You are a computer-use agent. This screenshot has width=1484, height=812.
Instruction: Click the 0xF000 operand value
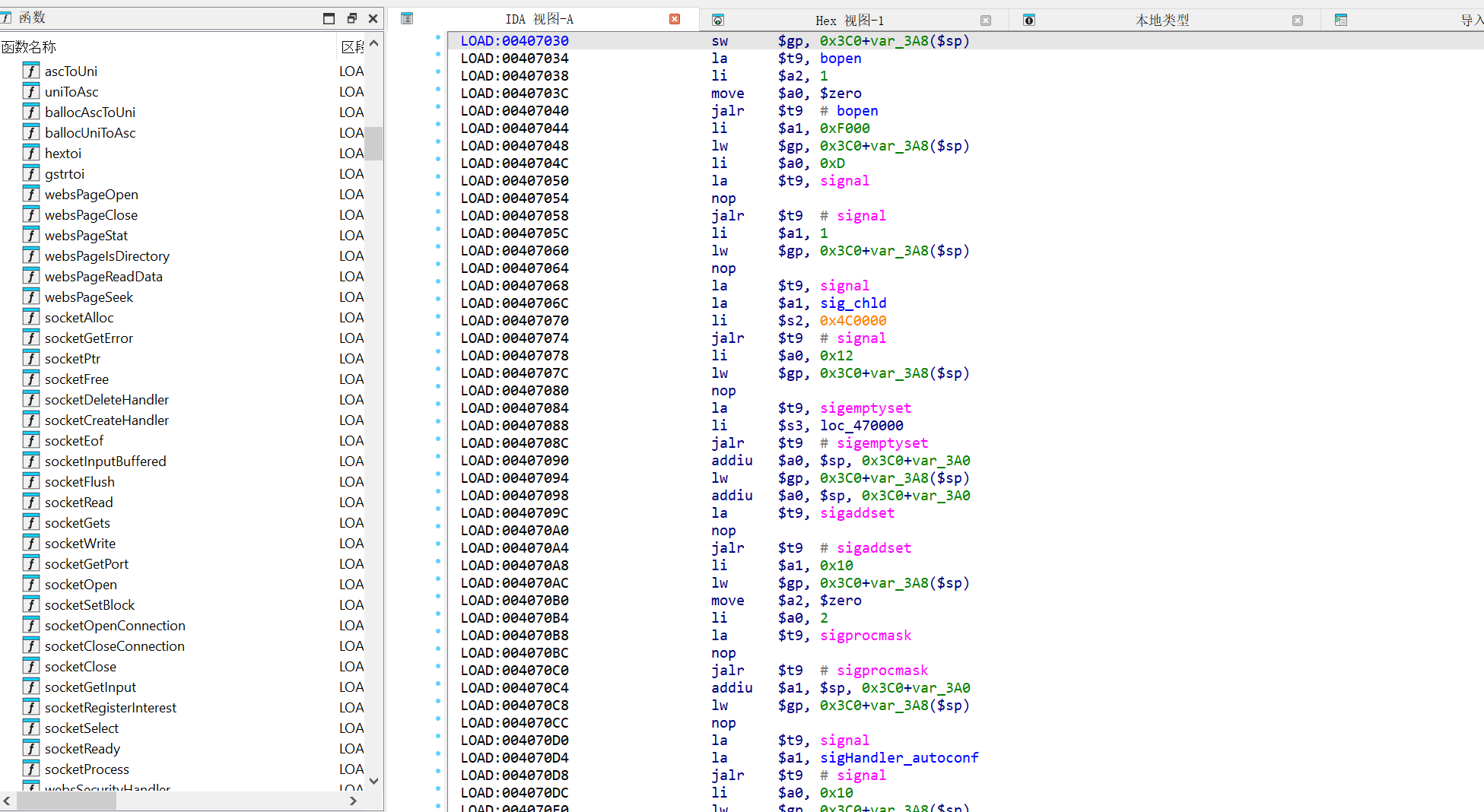point(844,128)
